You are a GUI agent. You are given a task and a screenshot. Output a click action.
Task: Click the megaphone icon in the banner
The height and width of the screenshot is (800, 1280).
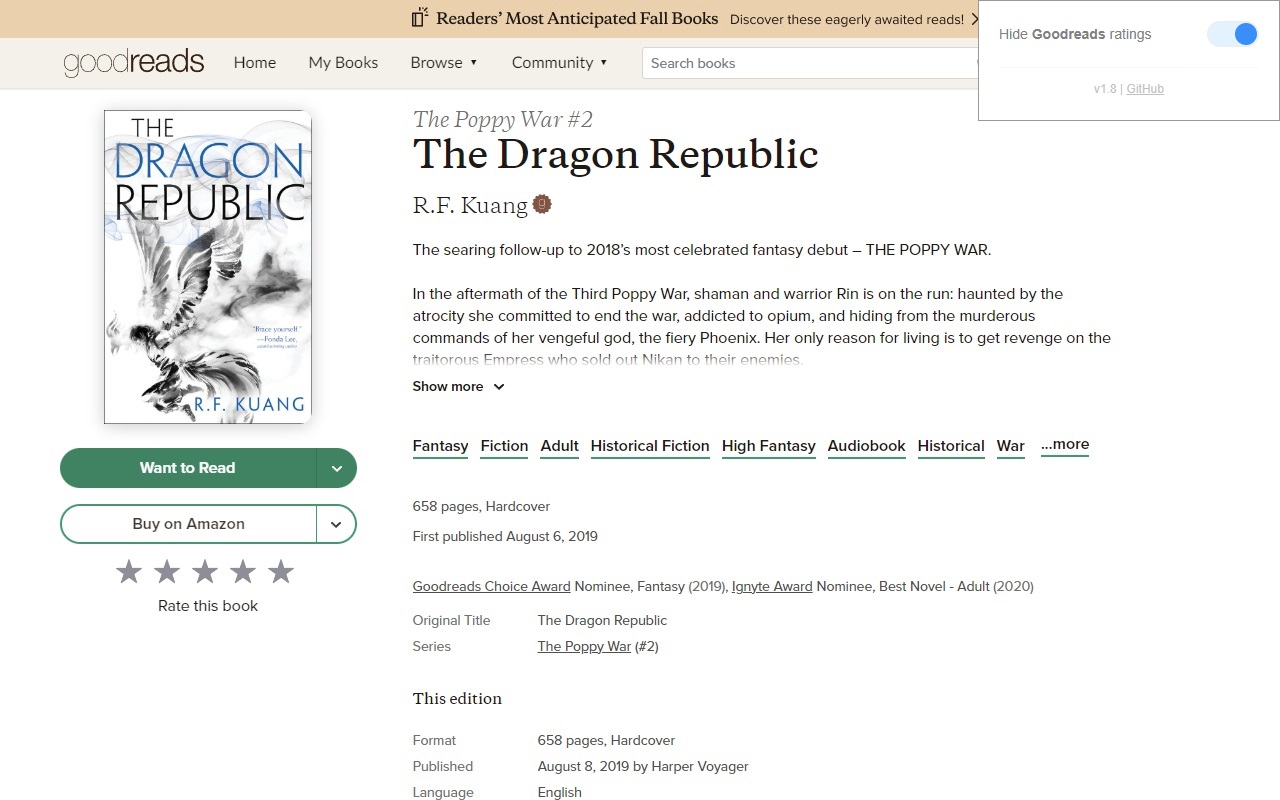(x=417, y=18)
